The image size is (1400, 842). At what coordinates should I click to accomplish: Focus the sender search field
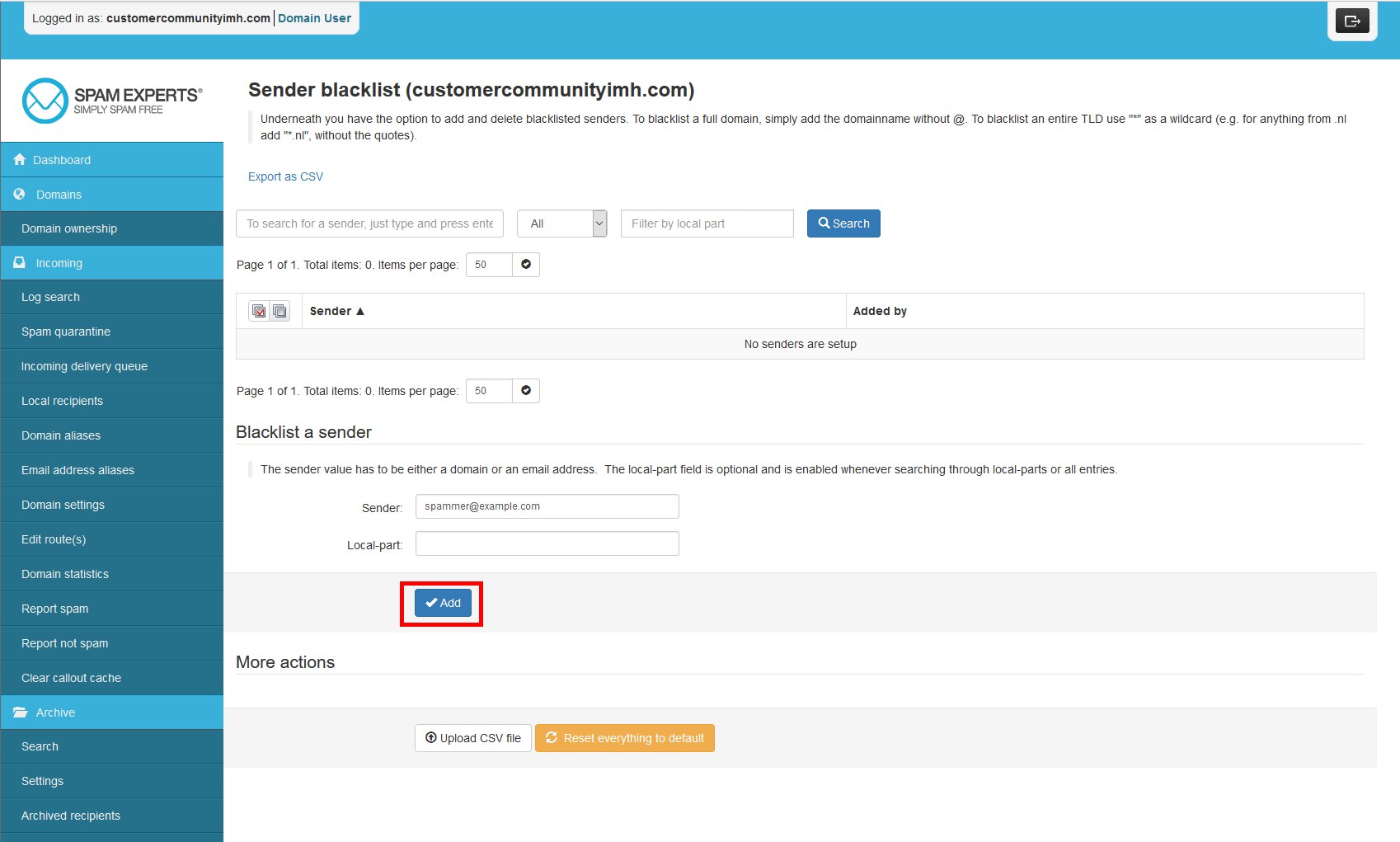point(369,223)
